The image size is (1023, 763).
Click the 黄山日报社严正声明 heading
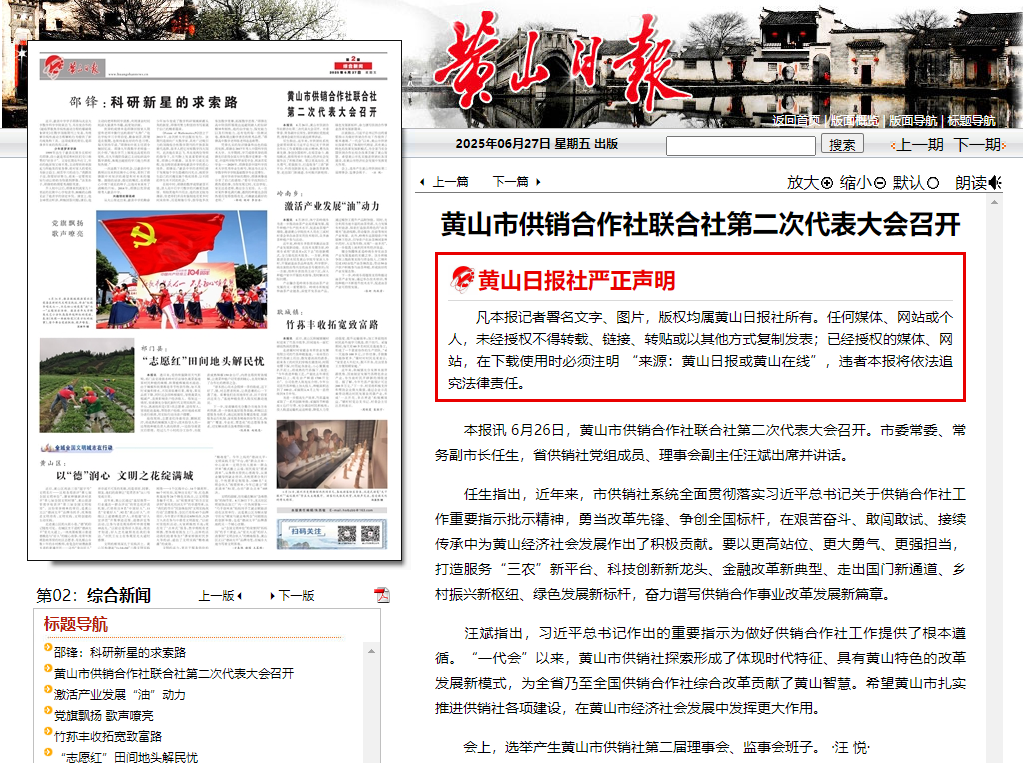point(576,280)
